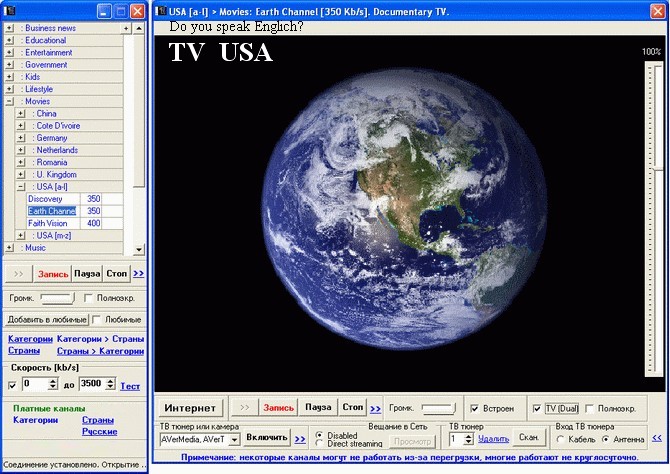Click the channel list scrollbar down arrow
Image resolution: width=670 pixels, height=474 pixels.
(139, 249)
